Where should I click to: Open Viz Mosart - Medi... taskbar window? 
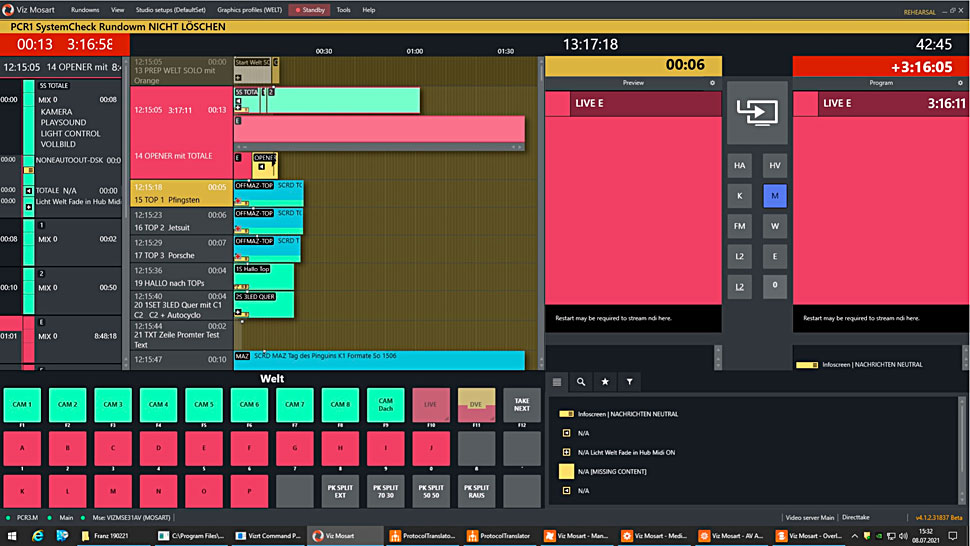(654, 536)
